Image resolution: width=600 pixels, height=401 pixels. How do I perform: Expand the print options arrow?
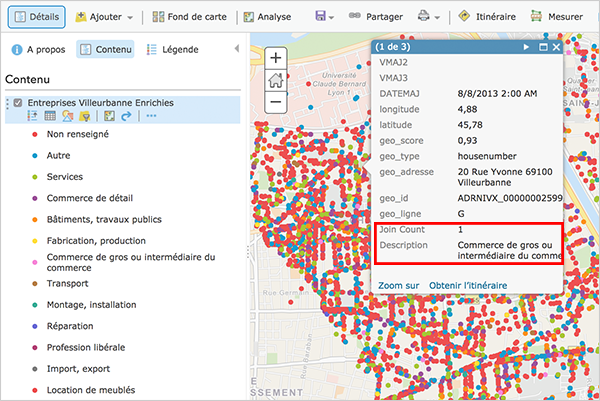437,18
